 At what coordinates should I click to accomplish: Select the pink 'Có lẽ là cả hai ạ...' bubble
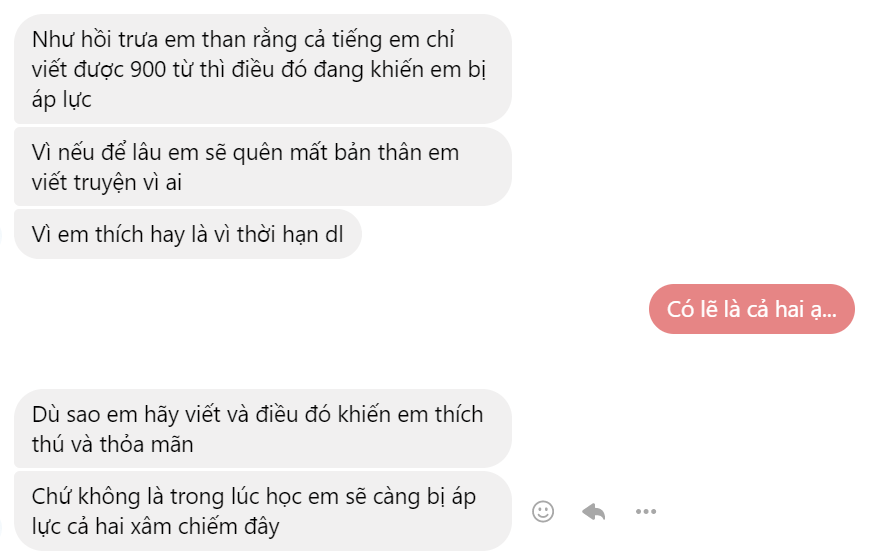click(x=752, y=309)
